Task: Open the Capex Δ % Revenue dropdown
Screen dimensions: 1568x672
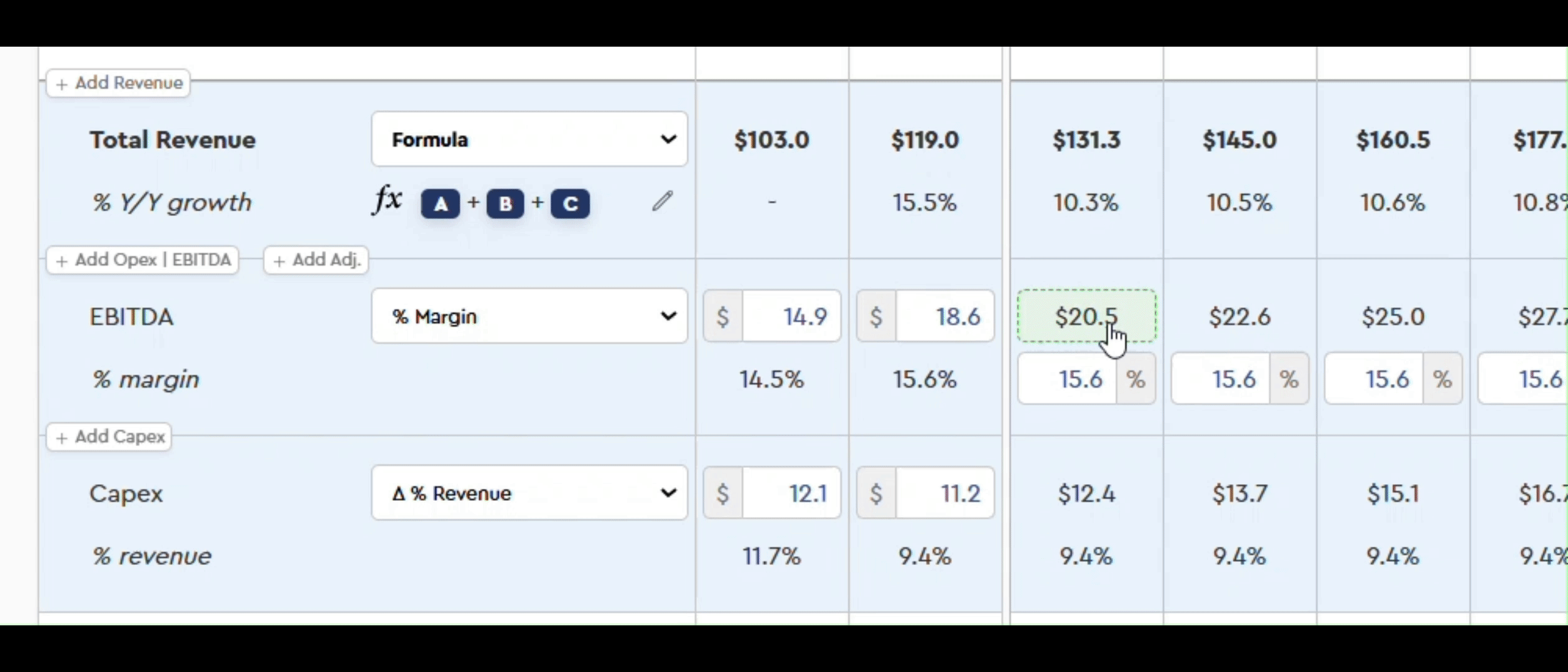Action: click(x=530, y=493)
